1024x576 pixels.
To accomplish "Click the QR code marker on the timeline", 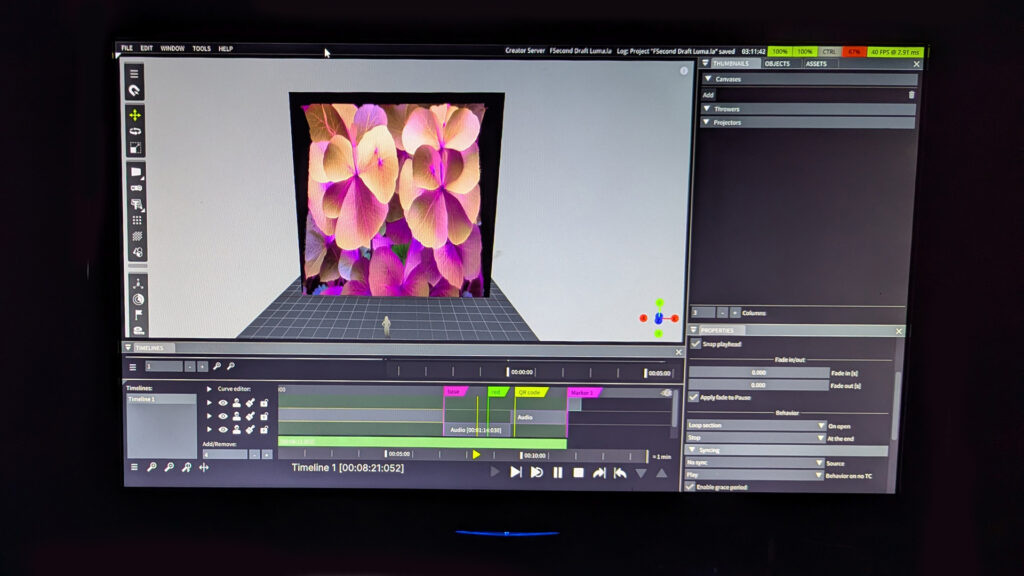I will [x=530, y=392].
